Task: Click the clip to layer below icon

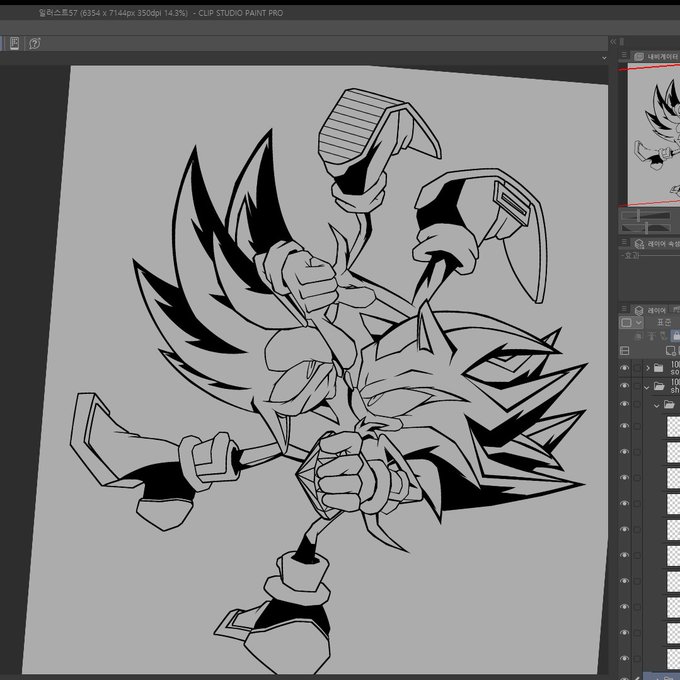Action: click(x=638, y=336)
